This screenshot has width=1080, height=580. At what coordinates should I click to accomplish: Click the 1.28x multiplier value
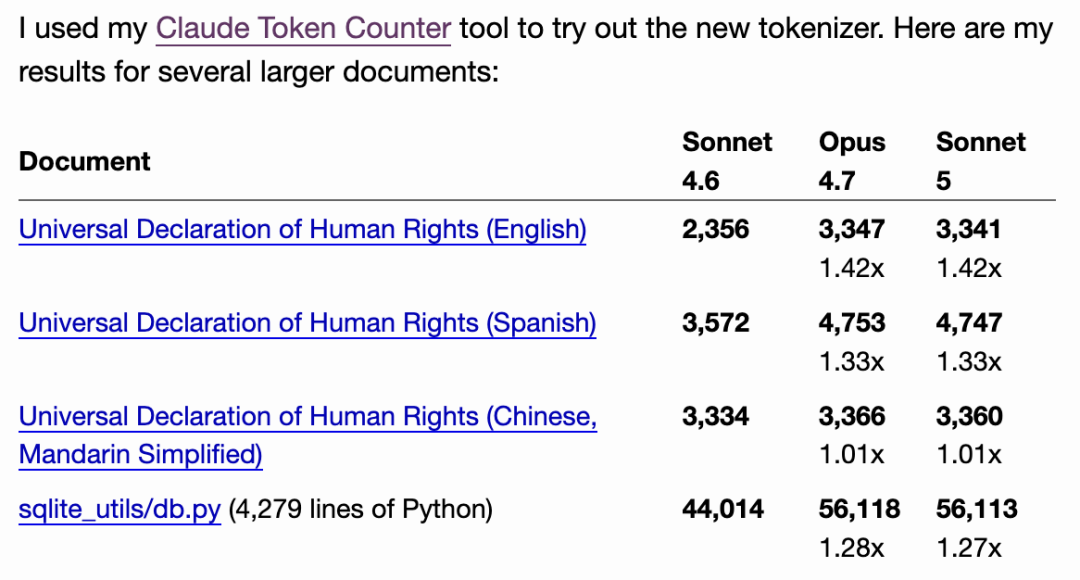851,548
